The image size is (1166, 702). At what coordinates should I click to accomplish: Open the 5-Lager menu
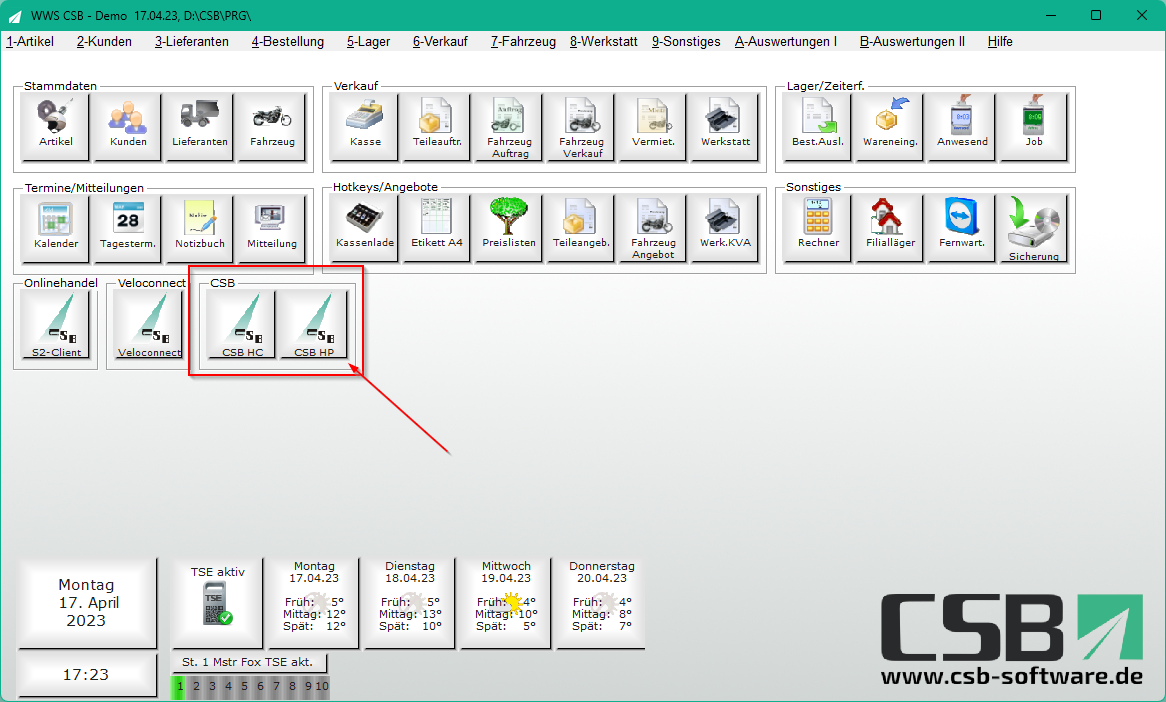pyautogui.click(x=368, y=42)
